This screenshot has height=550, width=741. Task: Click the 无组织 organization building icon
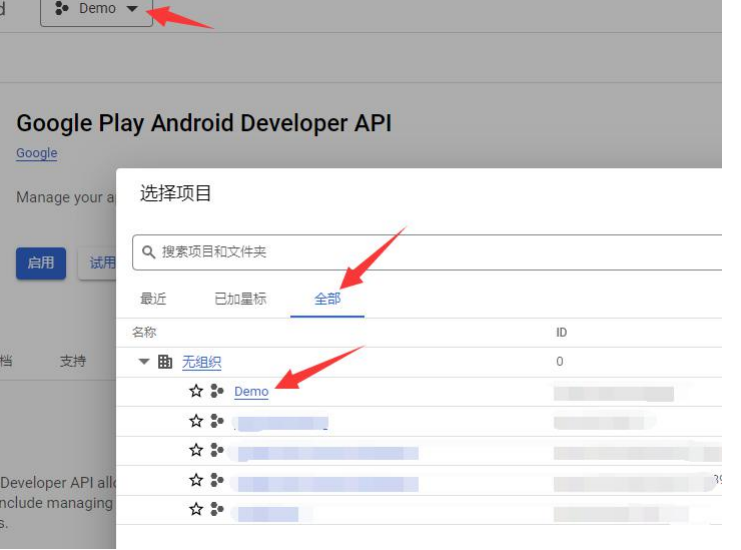click(x=165, y=362)
